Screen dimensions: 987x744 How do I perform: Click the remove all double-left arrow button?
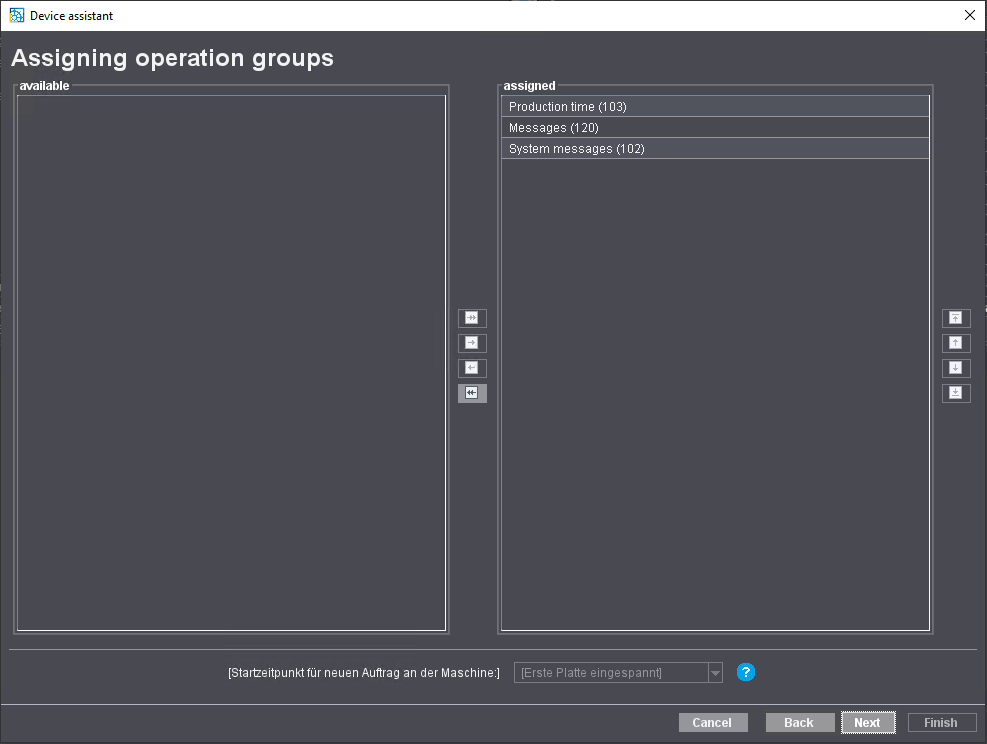coord(472,393)
